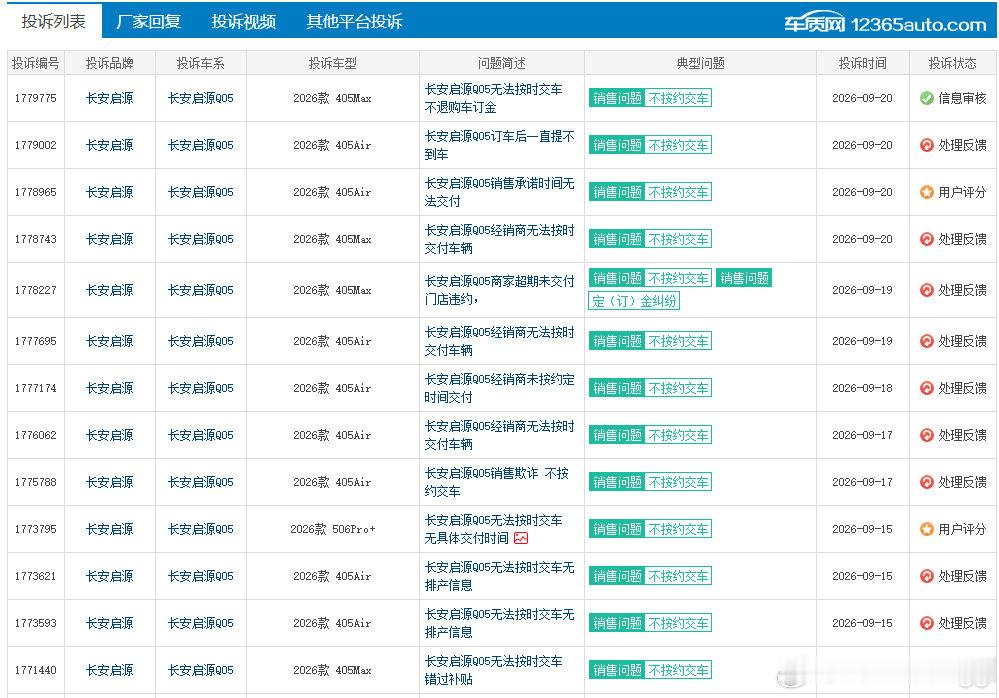Click red status icon in row 1778227
The height and width of the screenshot is (698, 999).
coord(926,290)
